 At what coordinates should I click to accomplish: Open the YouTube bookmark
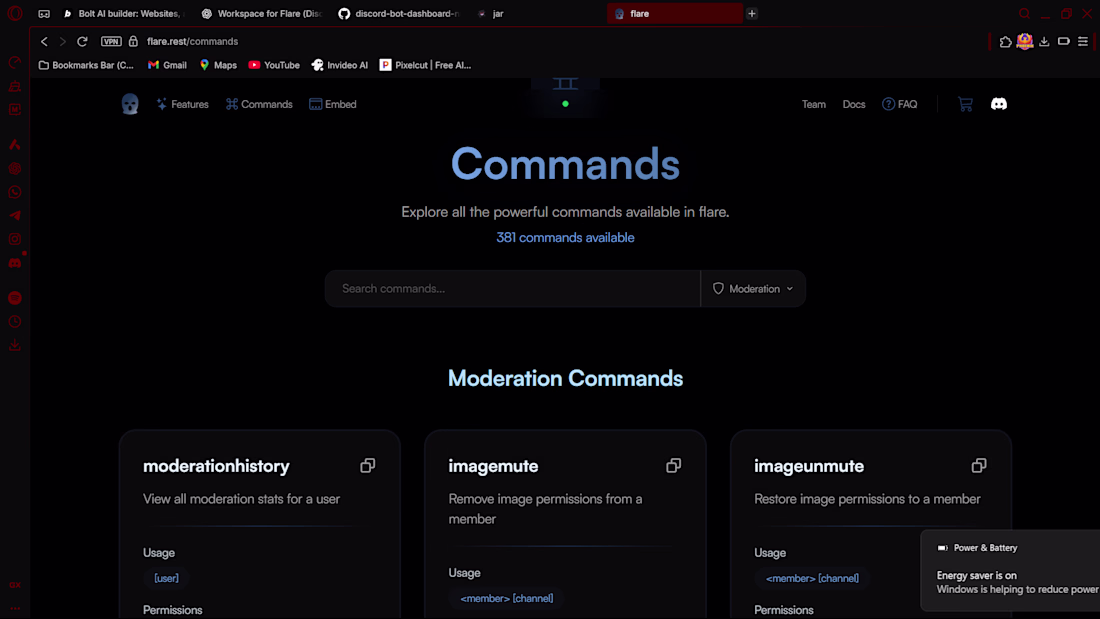pos(274,65)
